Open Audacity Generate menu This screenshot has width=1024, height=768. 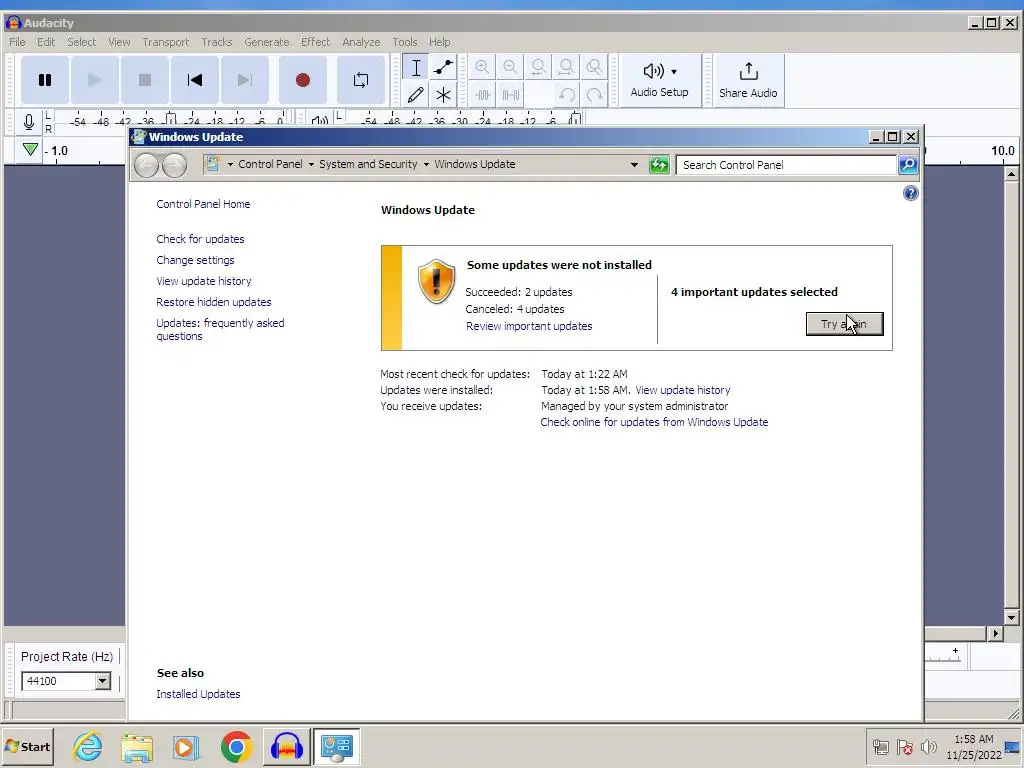(266, 42)
